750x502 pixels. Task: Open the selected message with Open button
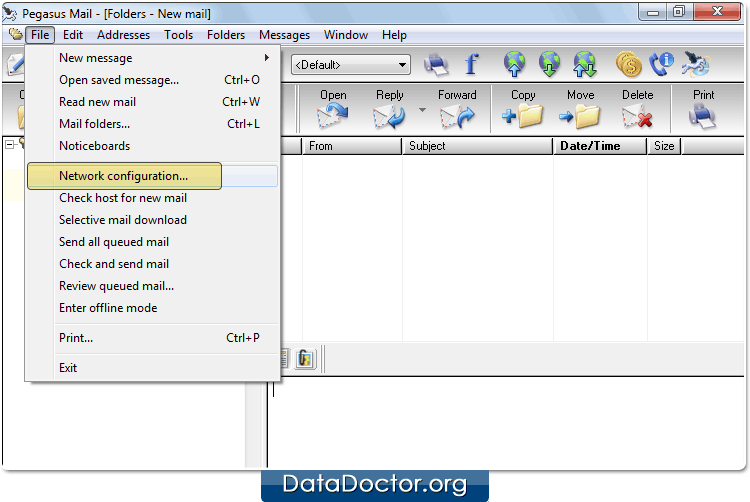coord(333,109)
